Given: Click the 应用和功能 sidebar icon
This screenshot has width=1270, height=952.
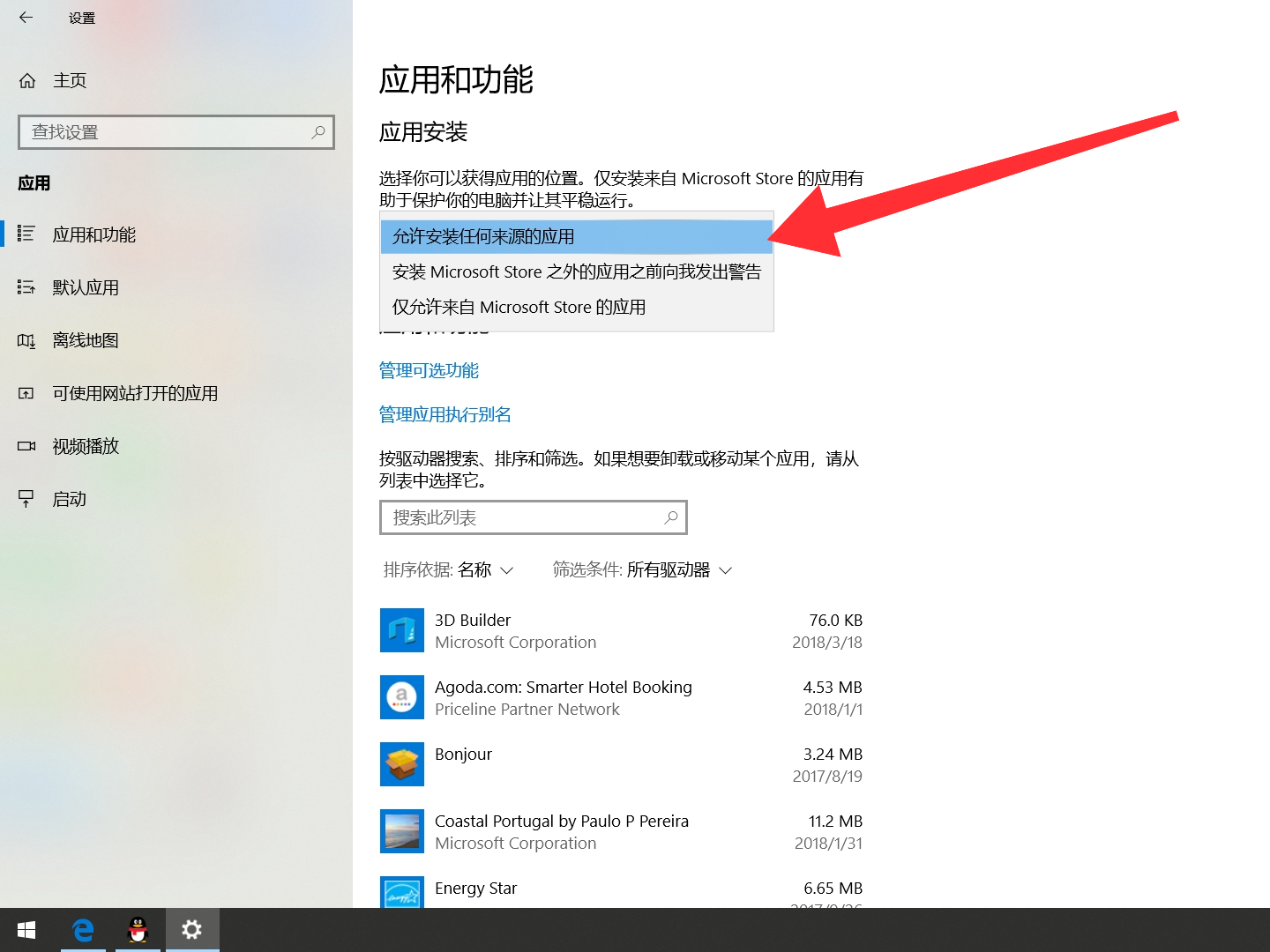Looking at the screenshot, I should tap(26, 234).
